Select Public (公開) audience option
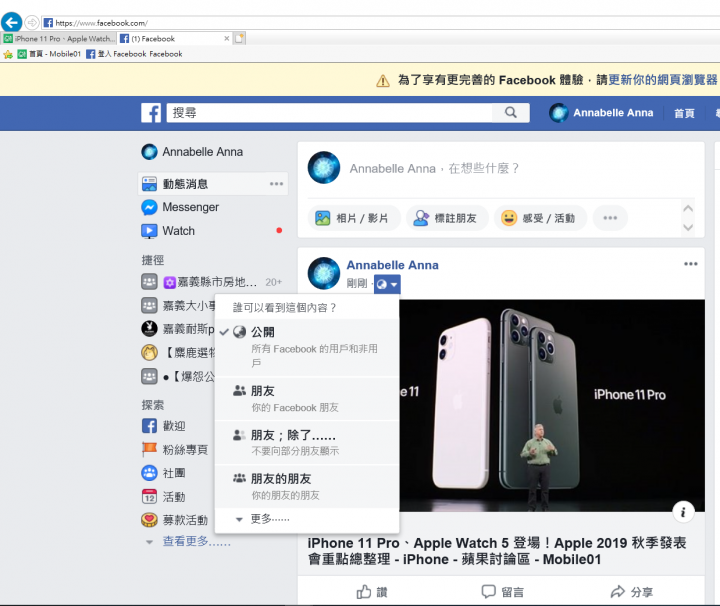Image resolution: width=720 pixels, height=606 pixels. 307,347
